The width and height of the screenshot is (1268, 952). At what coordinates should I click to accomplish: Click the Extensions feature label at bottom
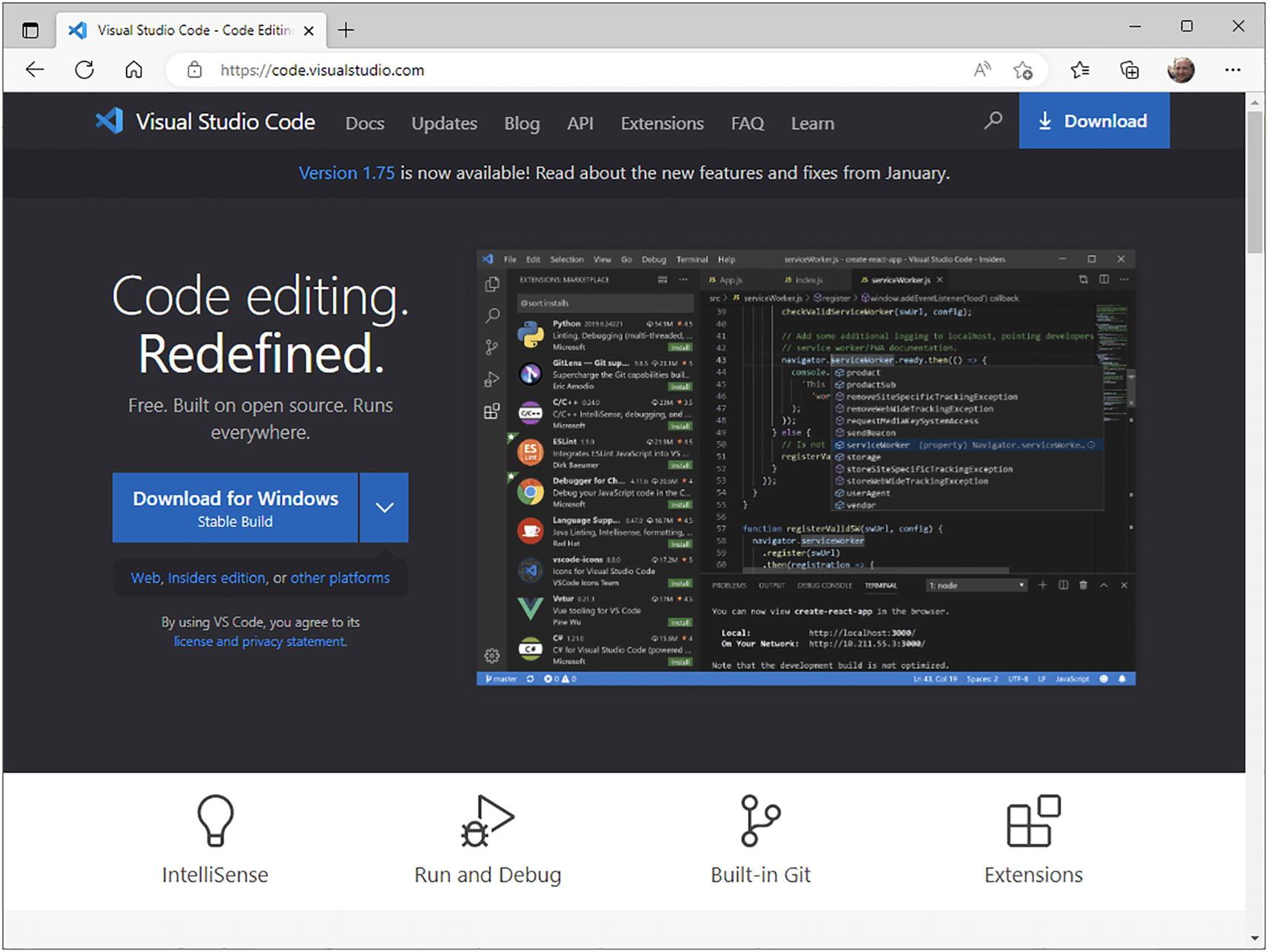tap(1033, 875)
